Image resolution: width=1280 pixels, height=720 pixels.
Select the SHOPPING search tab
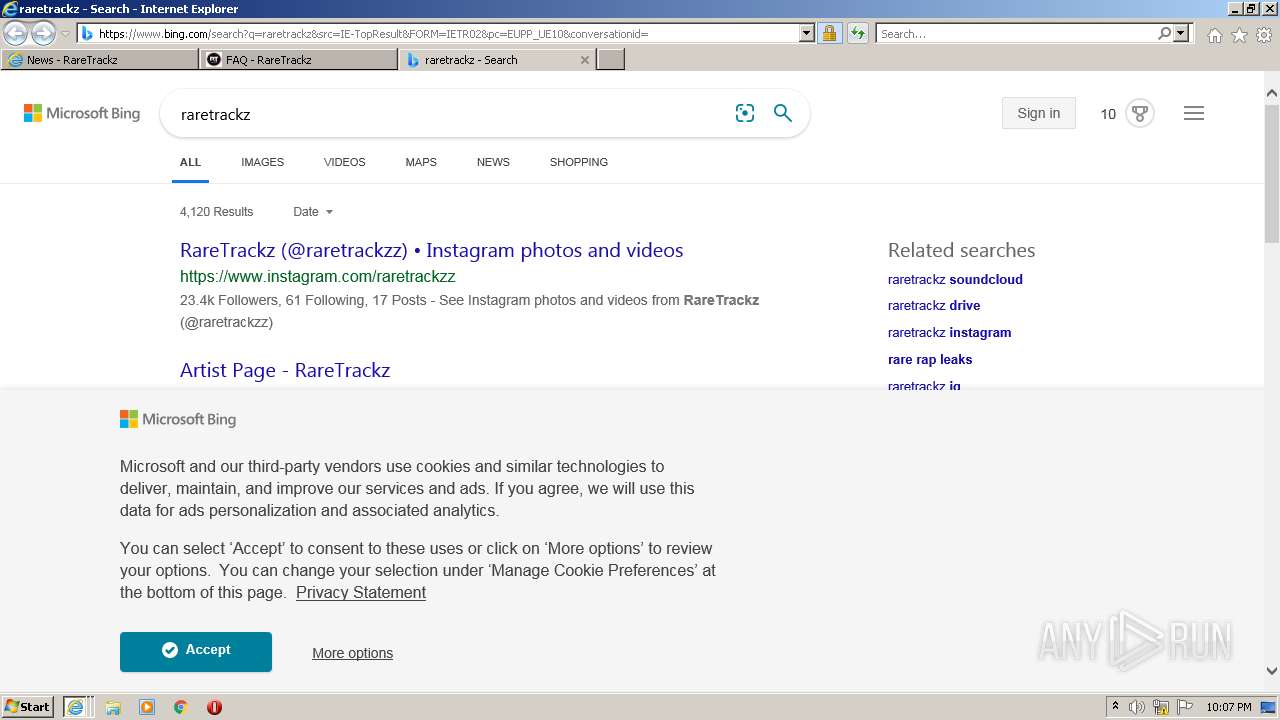[x=578, y=162]
